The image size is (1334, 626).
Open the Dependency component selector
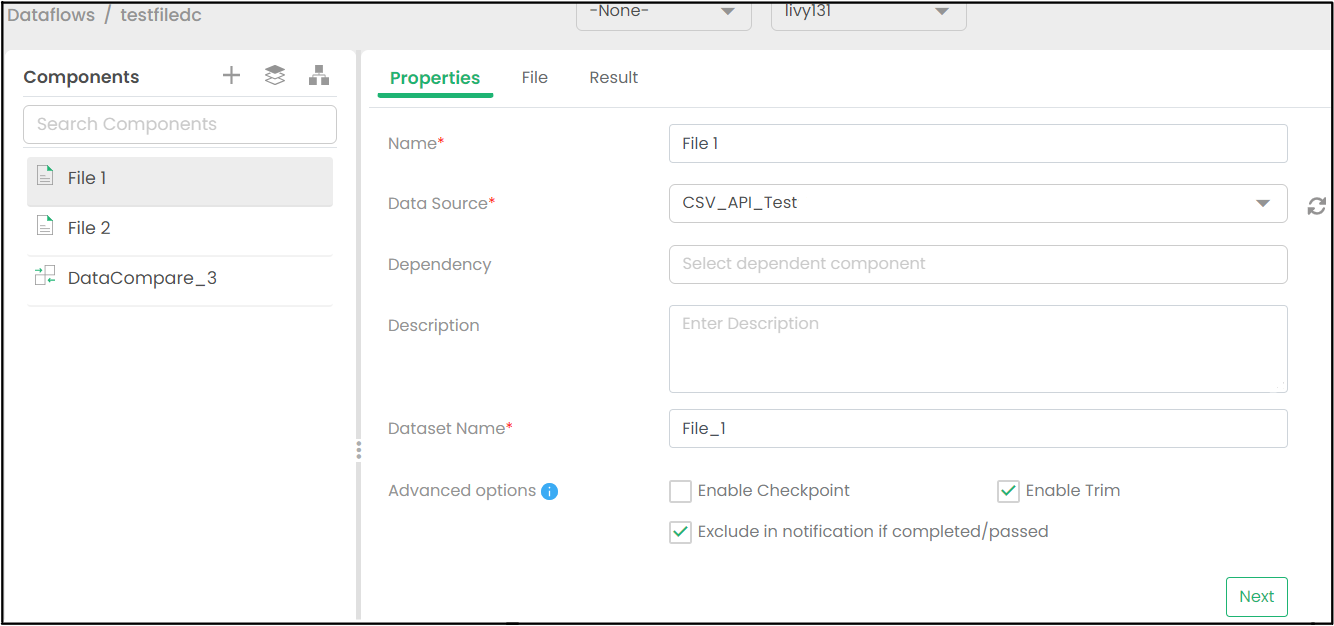click(978, 264)
